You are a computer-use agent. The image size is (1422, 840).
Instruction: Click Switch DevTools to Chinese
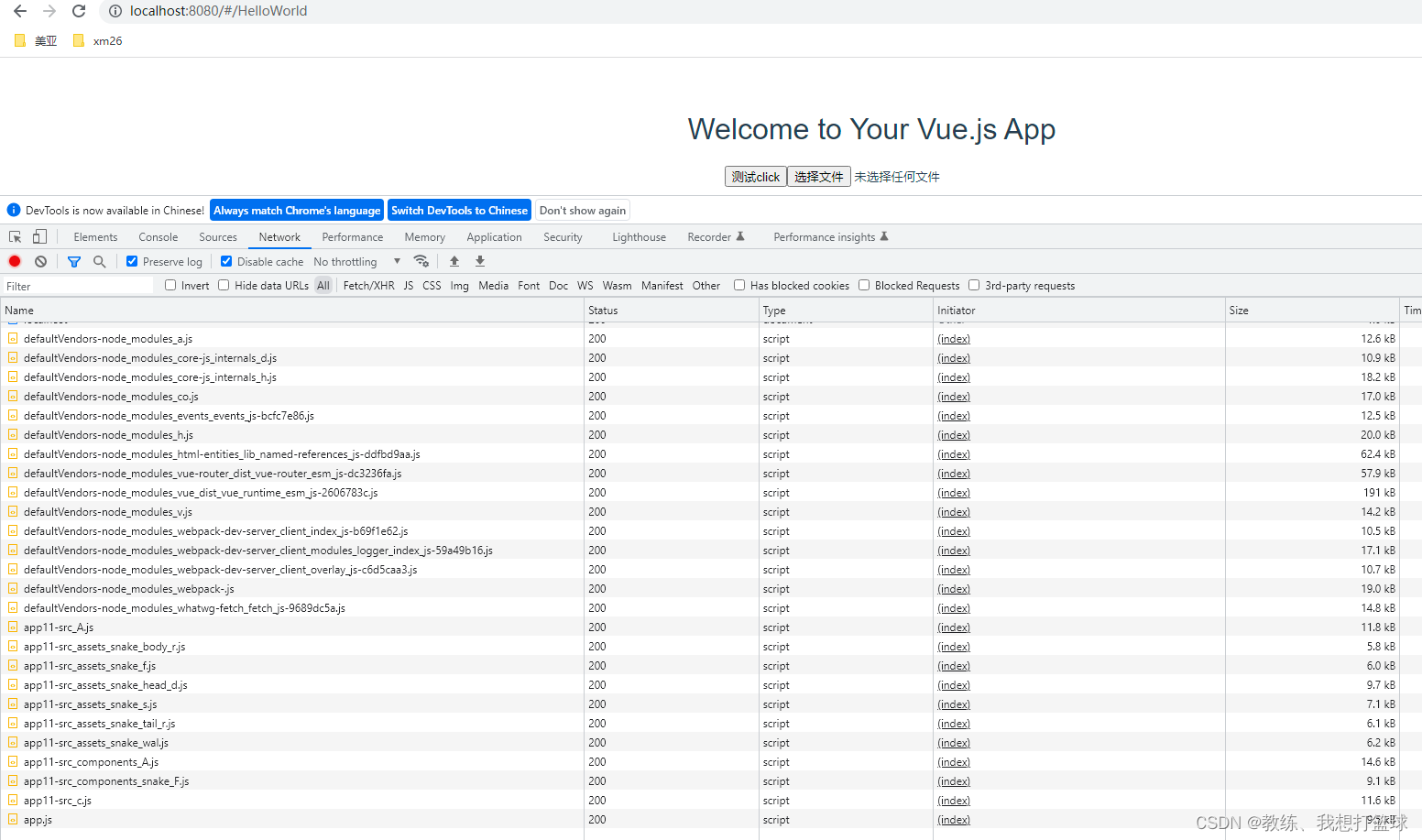[x=459, y=210]
